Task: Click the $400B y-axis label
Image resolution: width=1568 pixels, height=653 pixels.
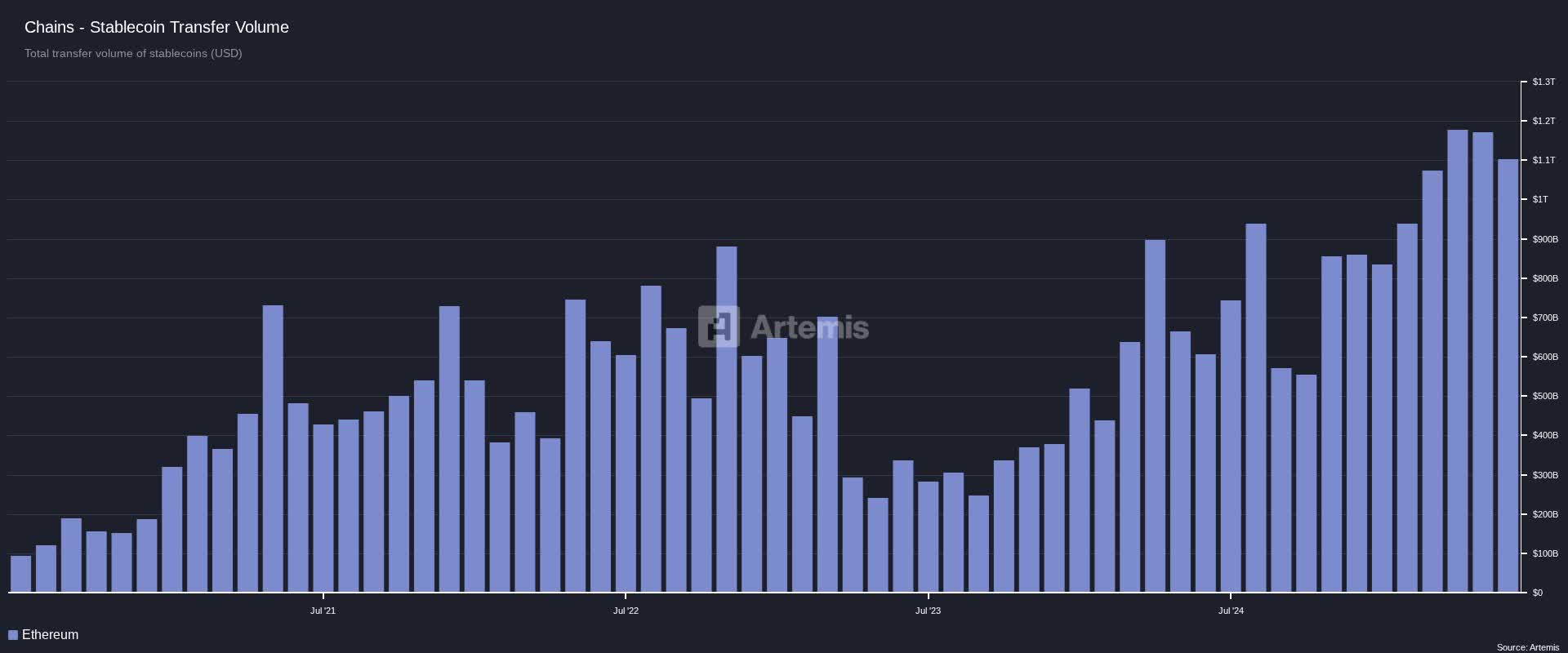Action: (1545, 435)
